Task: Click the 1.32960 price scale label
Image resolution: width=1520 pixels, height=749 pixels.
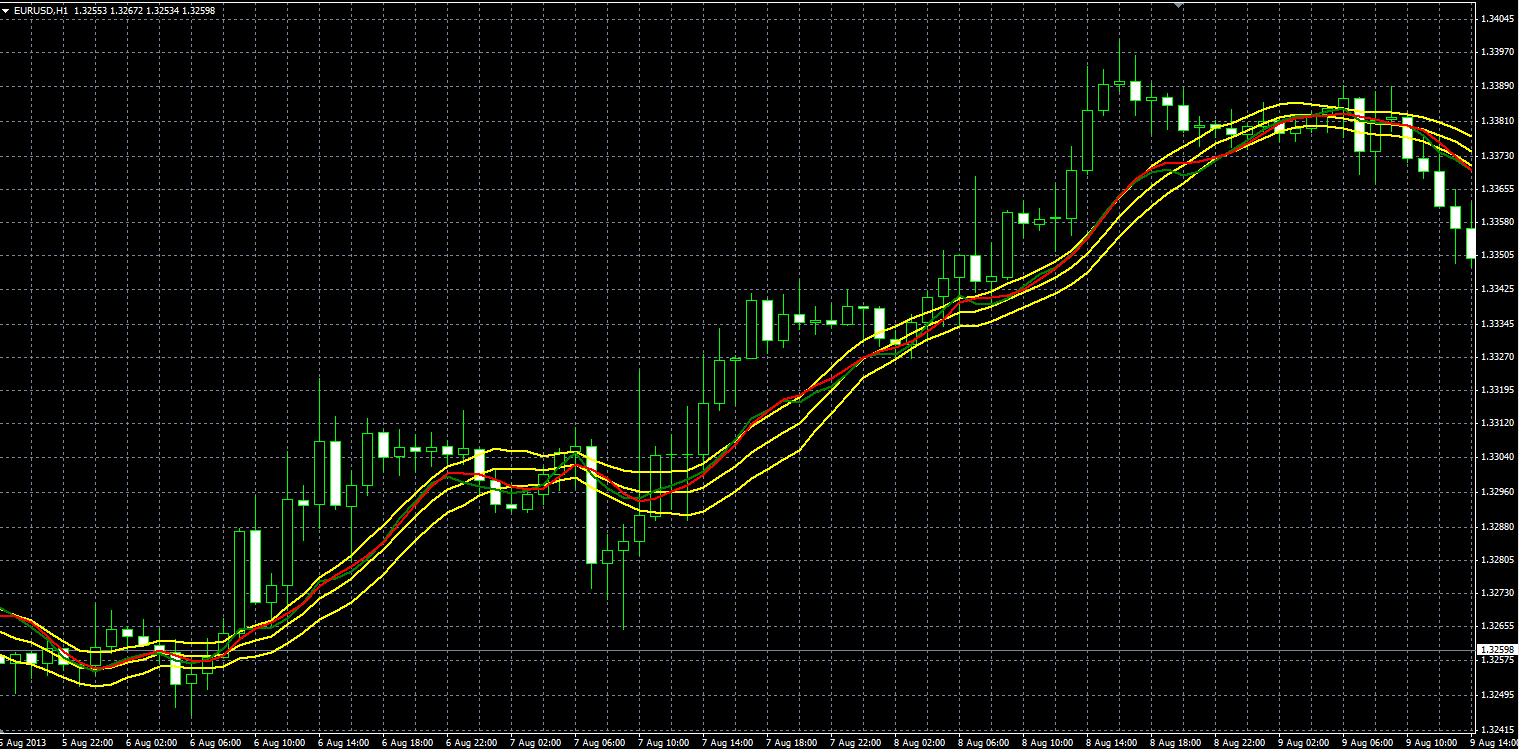Action: [1497, 492]
